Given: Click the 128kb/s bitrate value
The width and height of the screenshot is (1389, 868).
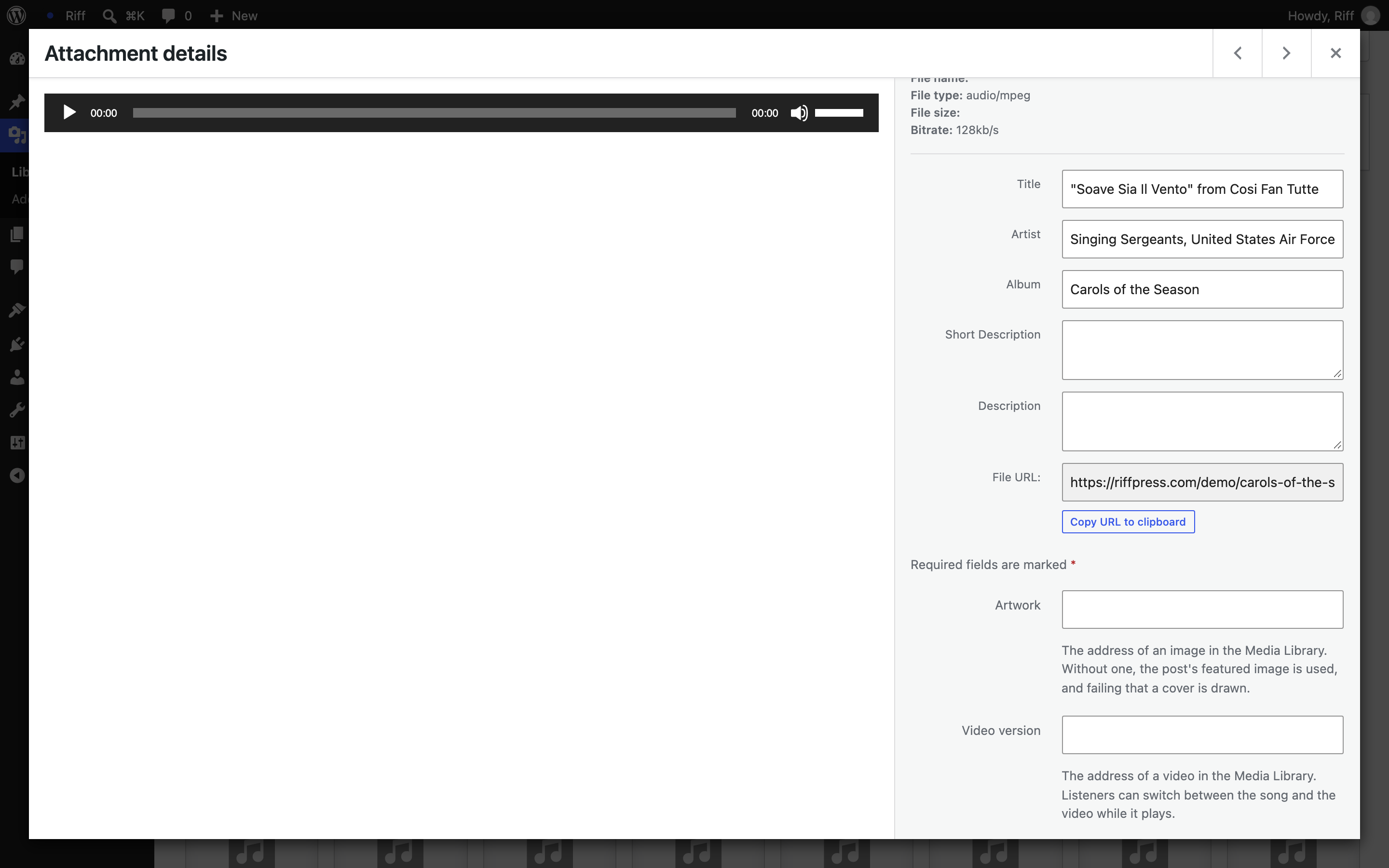Looking at the screenshot, I should click(977, 130).
